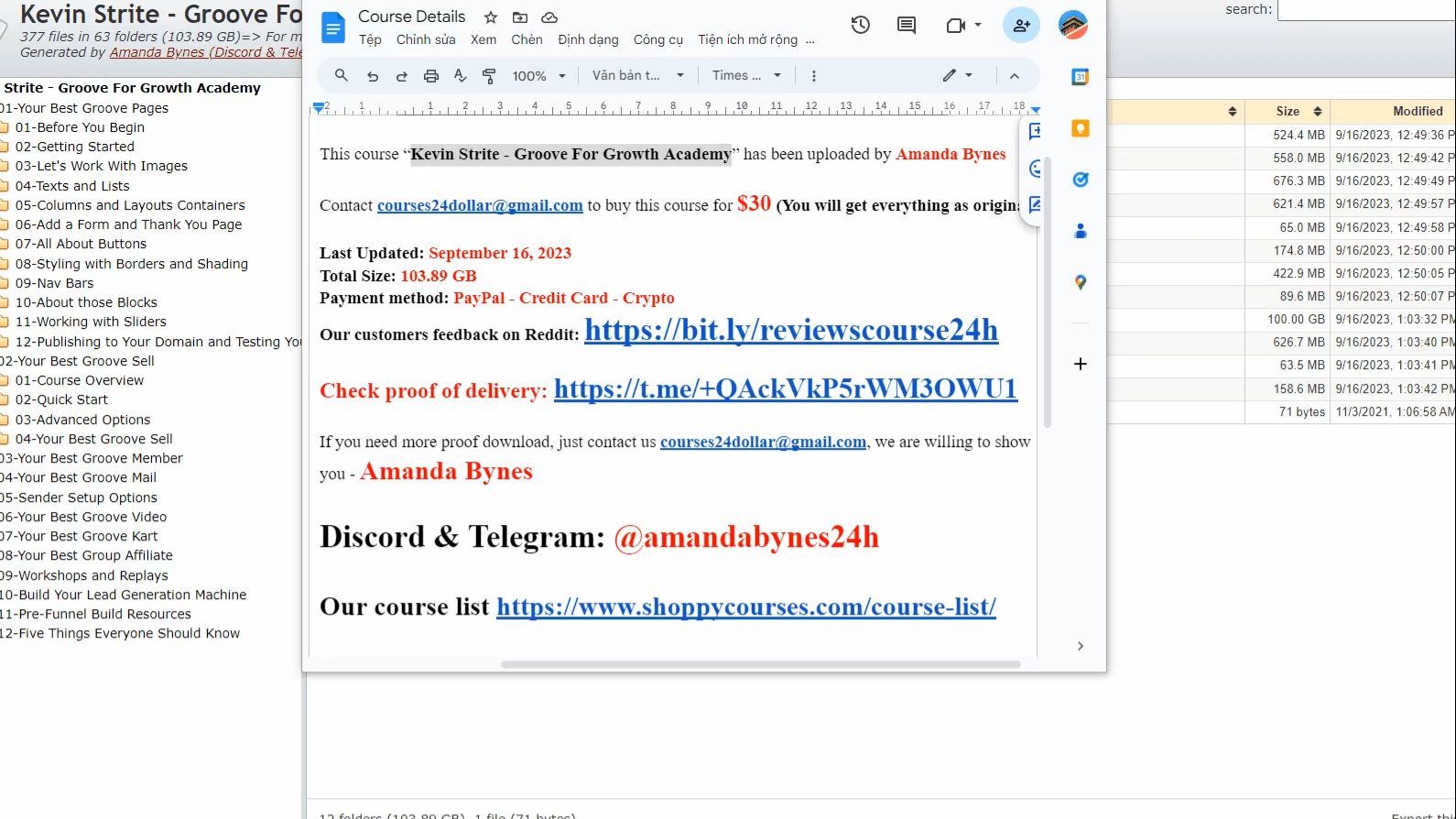This screenshot has width=1456, height=819.
Task: Open the Tệp menu
Action: pos(370,39)
